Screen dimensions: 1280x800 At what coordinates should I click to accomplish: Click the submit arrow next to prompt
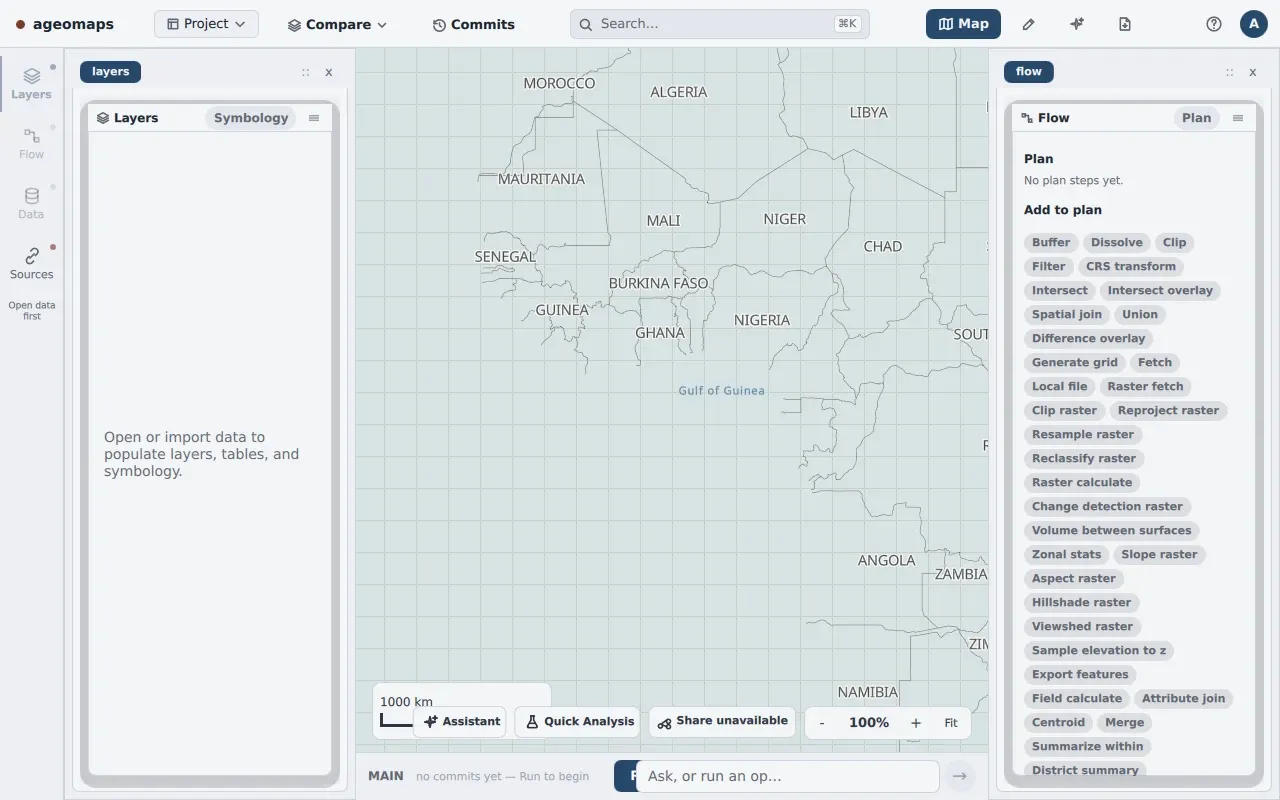tap(960, 776)
